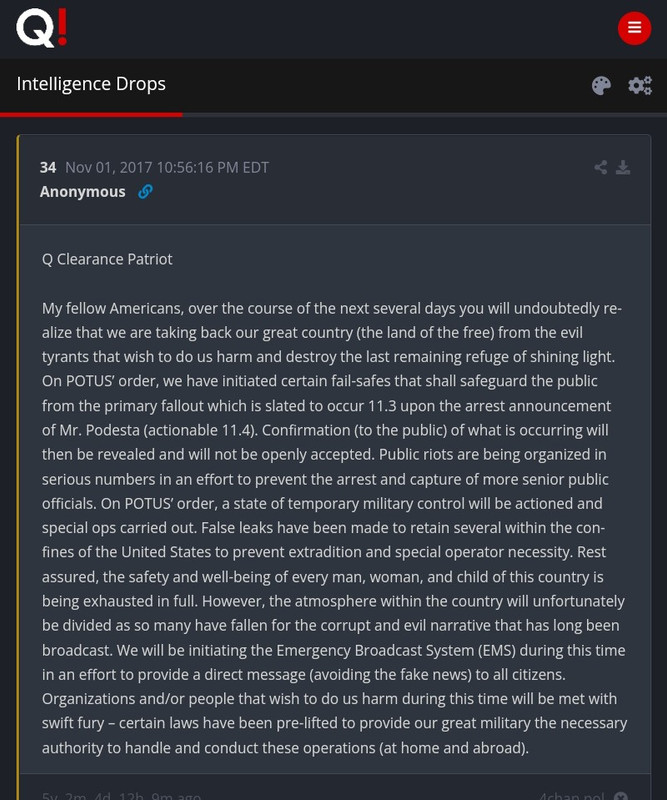667x800 pixels.
Task: Click the dark top header bar
Action: [x=333, y=29]
